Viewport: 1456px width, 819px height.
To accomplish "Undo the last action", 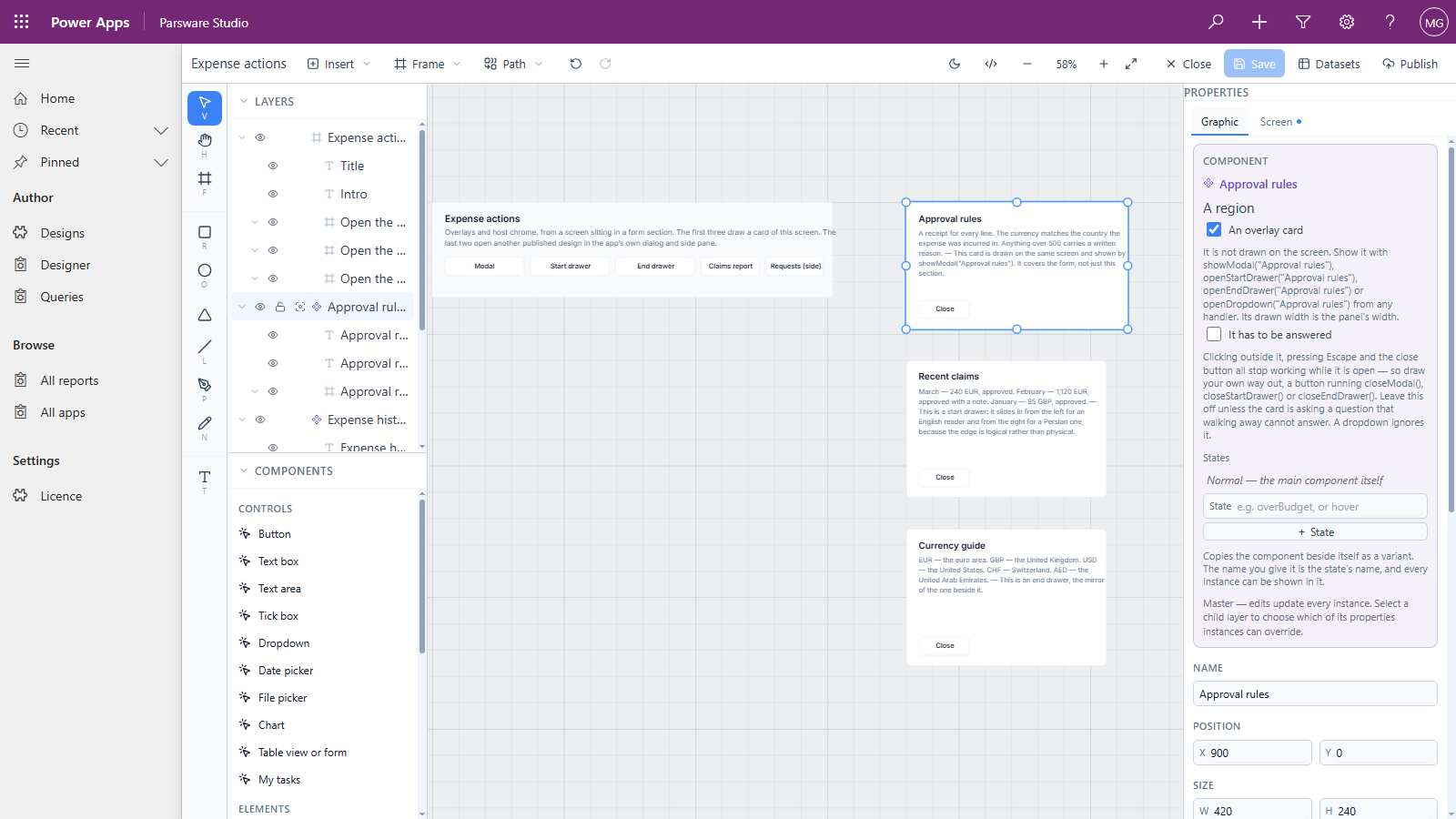I will click(575, 64).
